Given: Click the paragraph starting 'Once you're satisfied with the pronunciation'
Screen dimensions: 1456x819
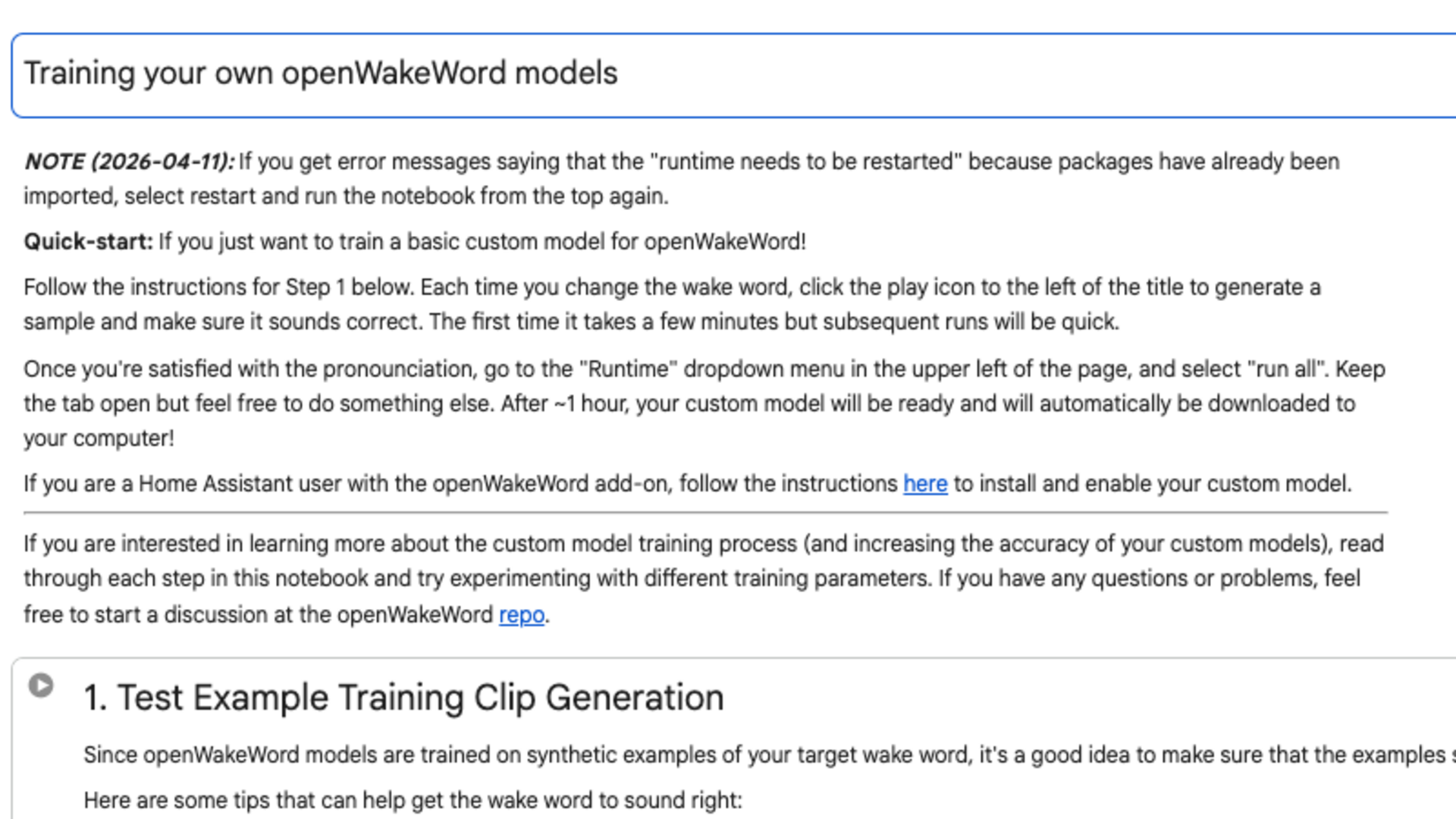Looking at the screenshot, I should pyautogui.click(x=704, y=403).
